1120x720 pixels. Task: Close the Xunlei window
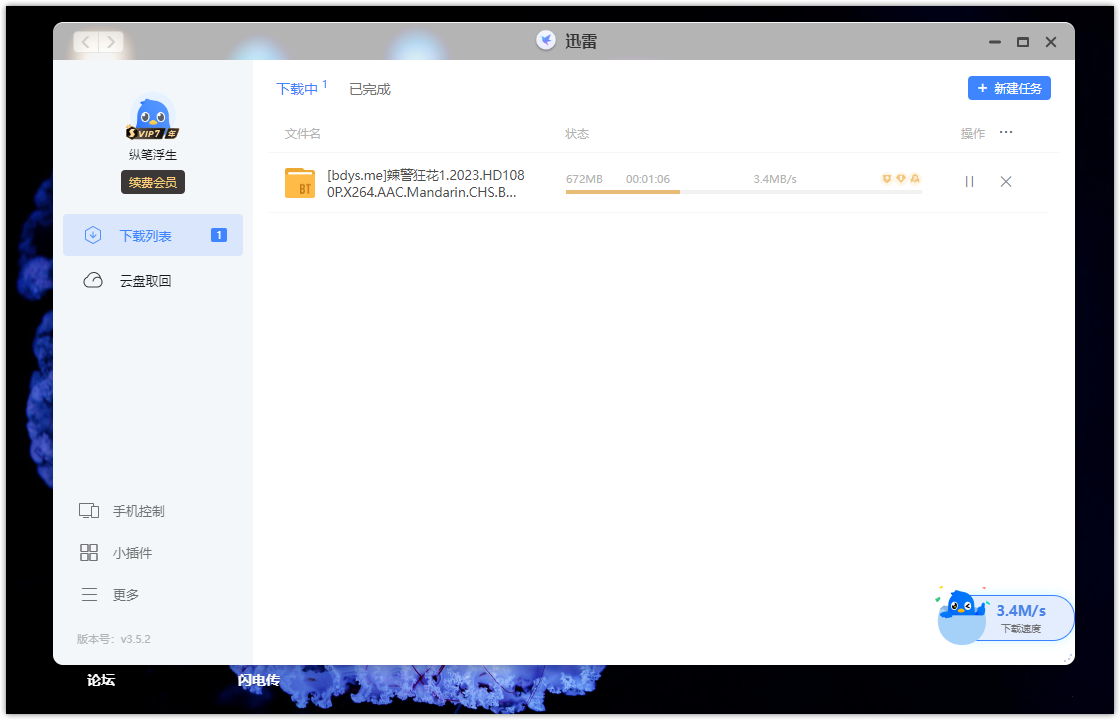point(1051,42)
